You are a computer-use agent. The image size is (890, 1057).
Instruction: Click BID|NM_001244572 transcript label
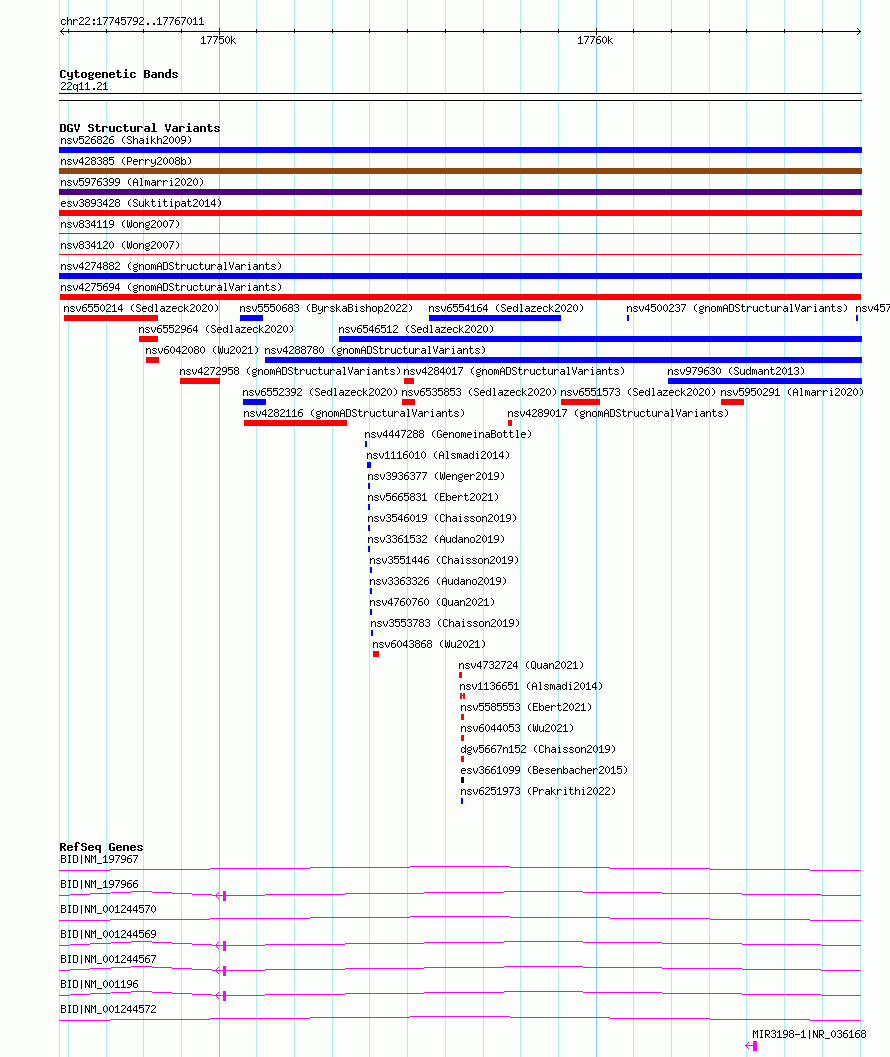pyautogui.click(x=109, y=1009)
